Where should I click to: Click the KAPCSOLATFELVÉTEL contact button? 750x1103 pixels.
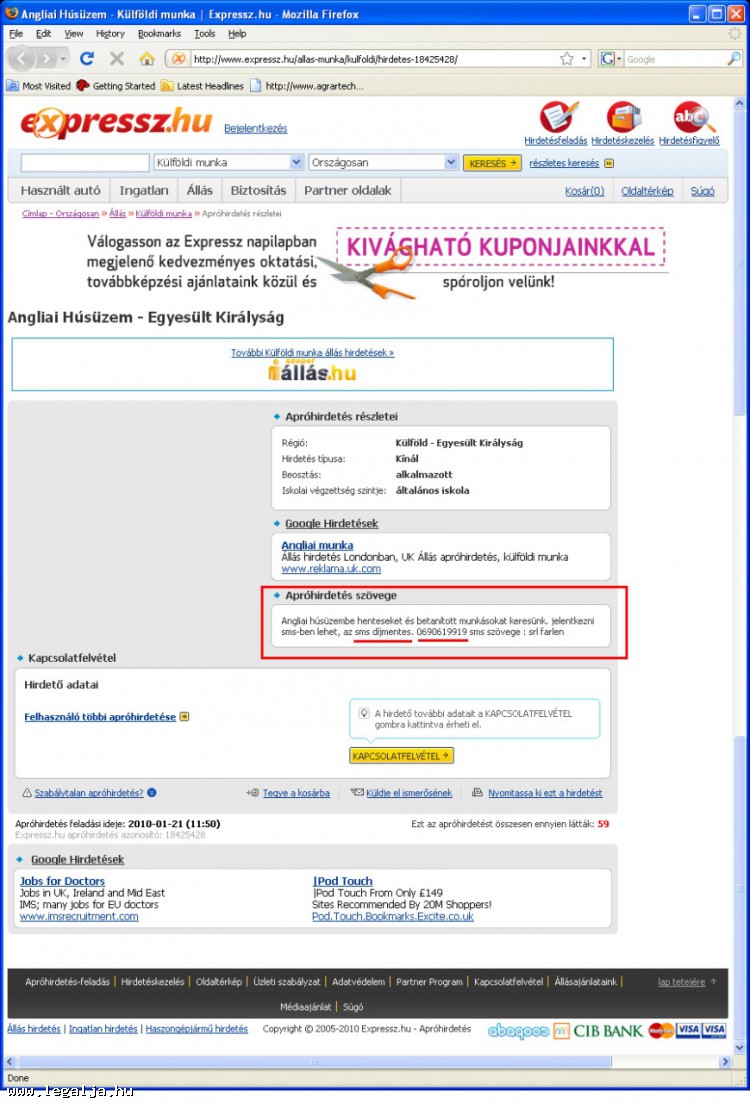tap(401, 755)
